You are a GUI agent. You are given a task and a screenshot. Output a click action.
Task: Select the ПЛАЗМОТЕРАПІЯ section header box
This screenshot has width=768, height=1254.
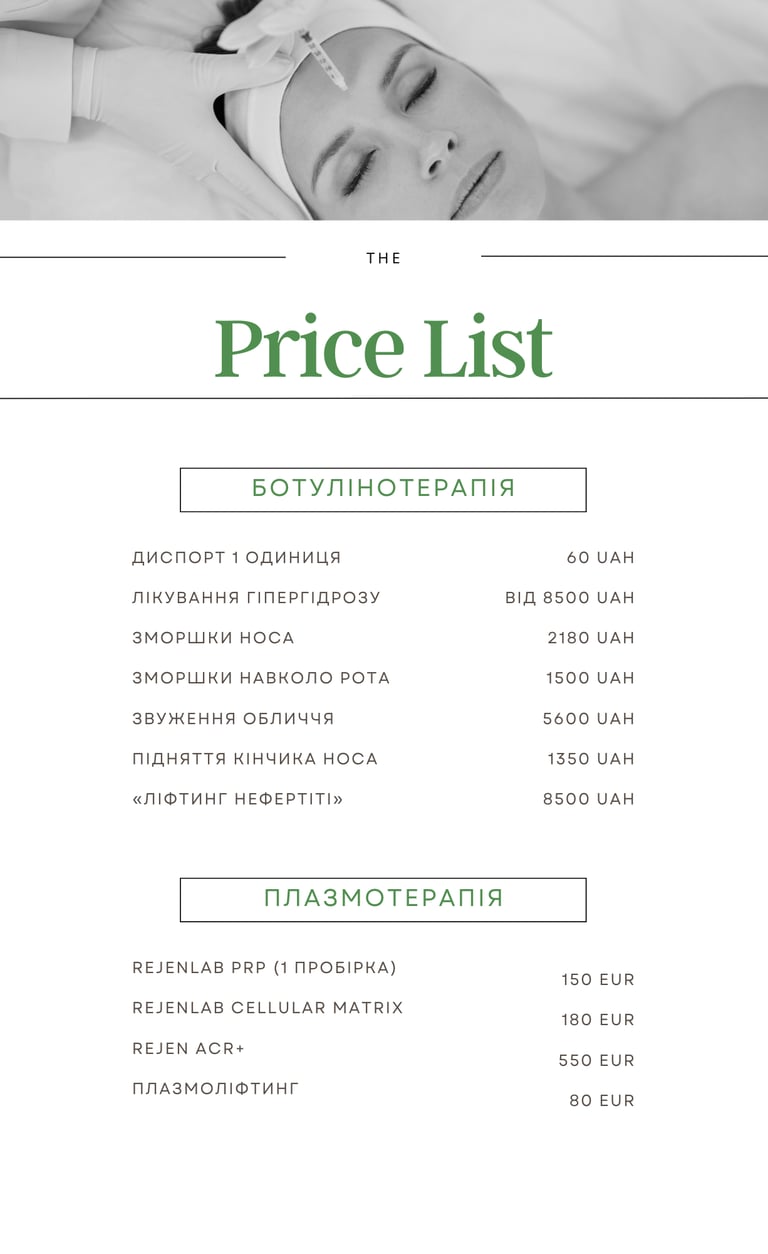tap(383, 899)
